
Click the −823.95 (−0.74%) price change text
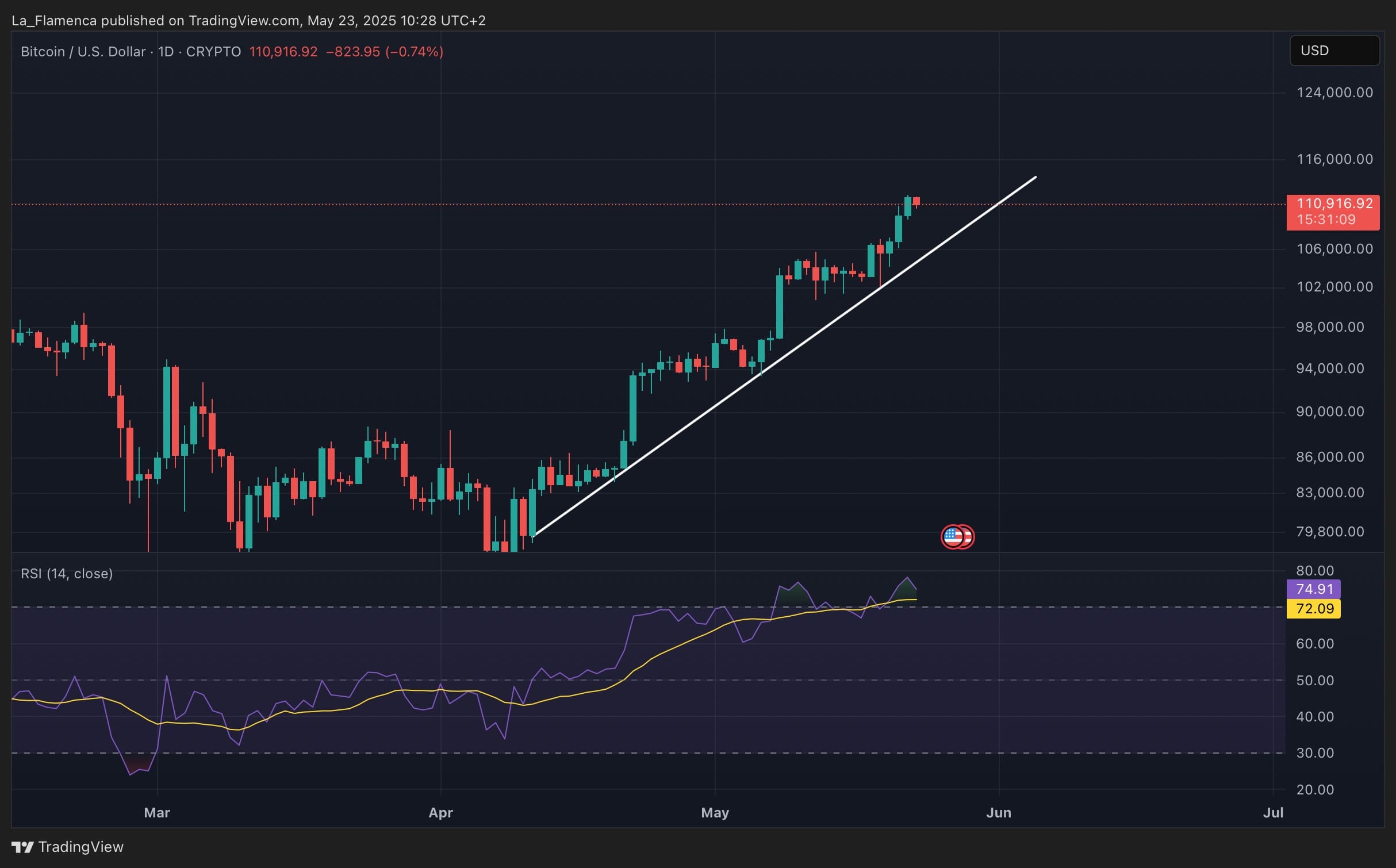(x=385, y=52)
